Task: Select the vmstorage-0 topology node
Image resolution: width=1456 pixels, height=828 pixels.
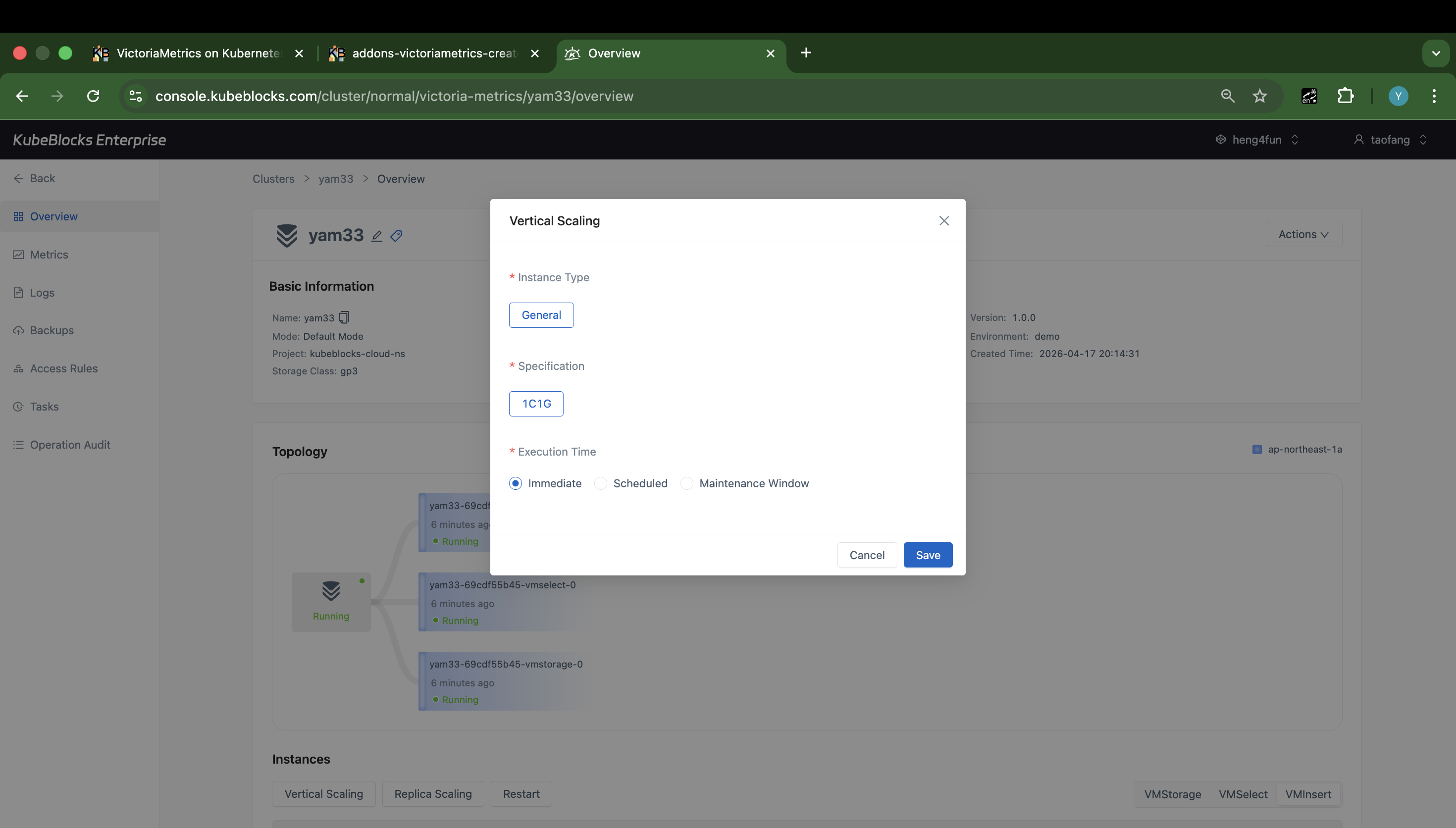Action: tap(505, 681)
